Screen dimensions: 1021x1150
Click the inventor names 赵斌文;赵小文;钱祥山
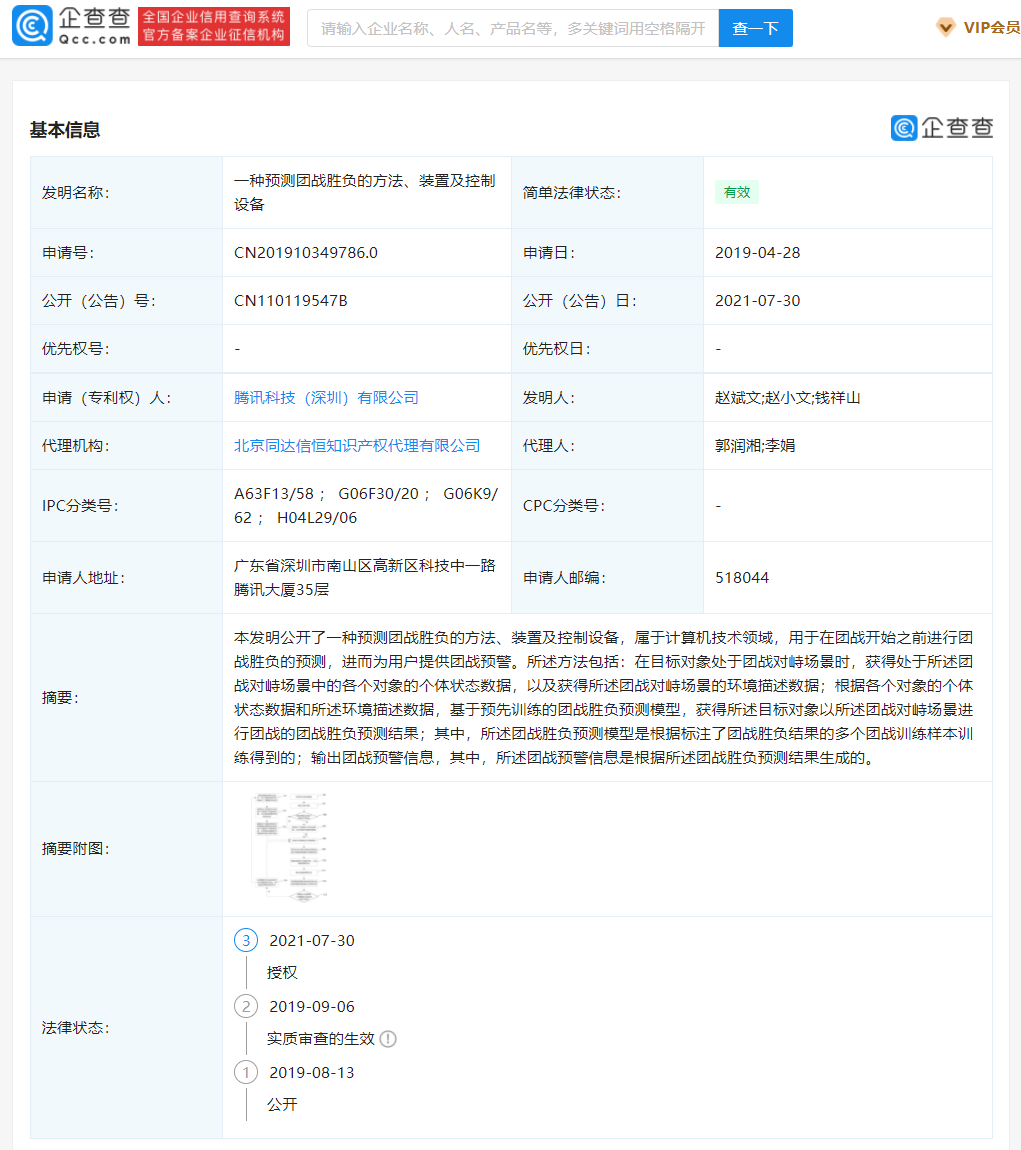pos(788,398)
